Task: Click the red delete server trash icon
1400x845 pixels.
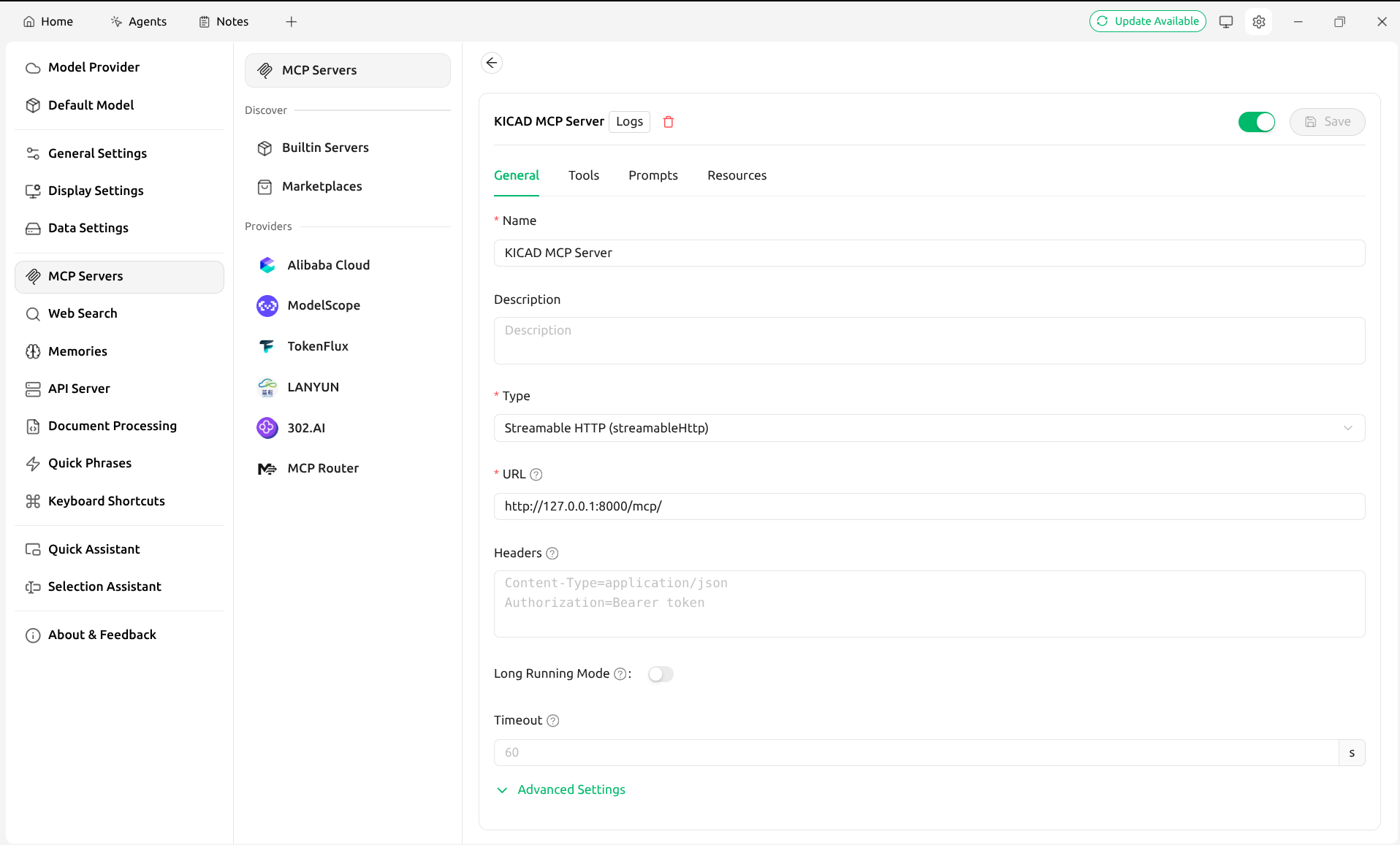Action: (x=668, y=122)
